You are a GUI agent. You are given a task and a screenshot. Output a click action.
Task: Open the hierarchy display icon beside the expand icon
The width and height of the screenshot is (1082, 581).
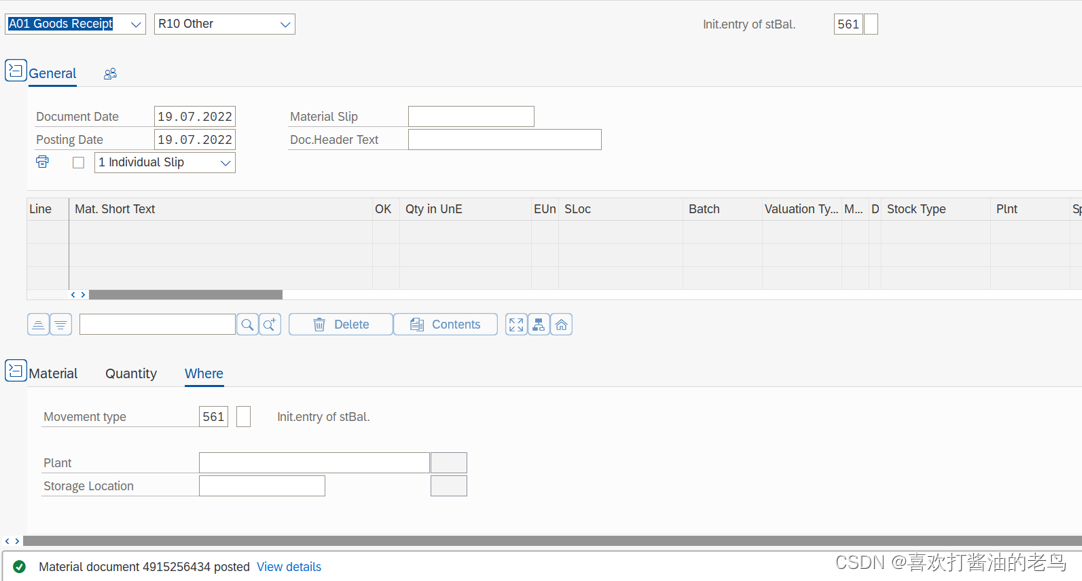(x=538, y=324)
